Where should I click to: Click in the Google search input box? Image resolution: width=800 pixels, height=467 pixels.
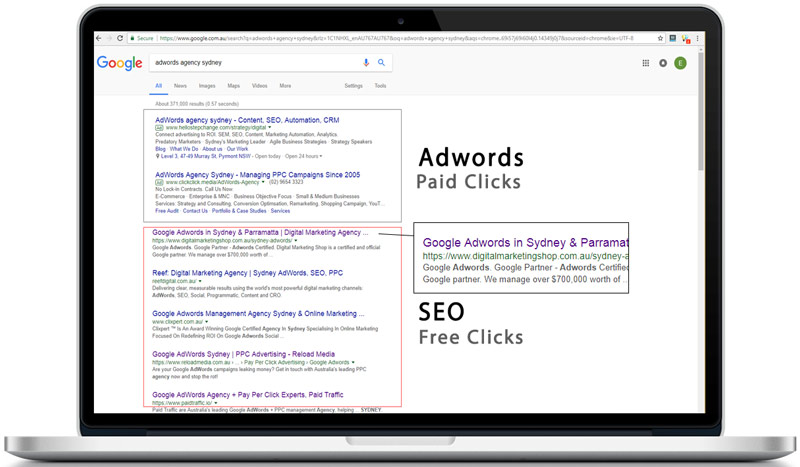point(250,62)
